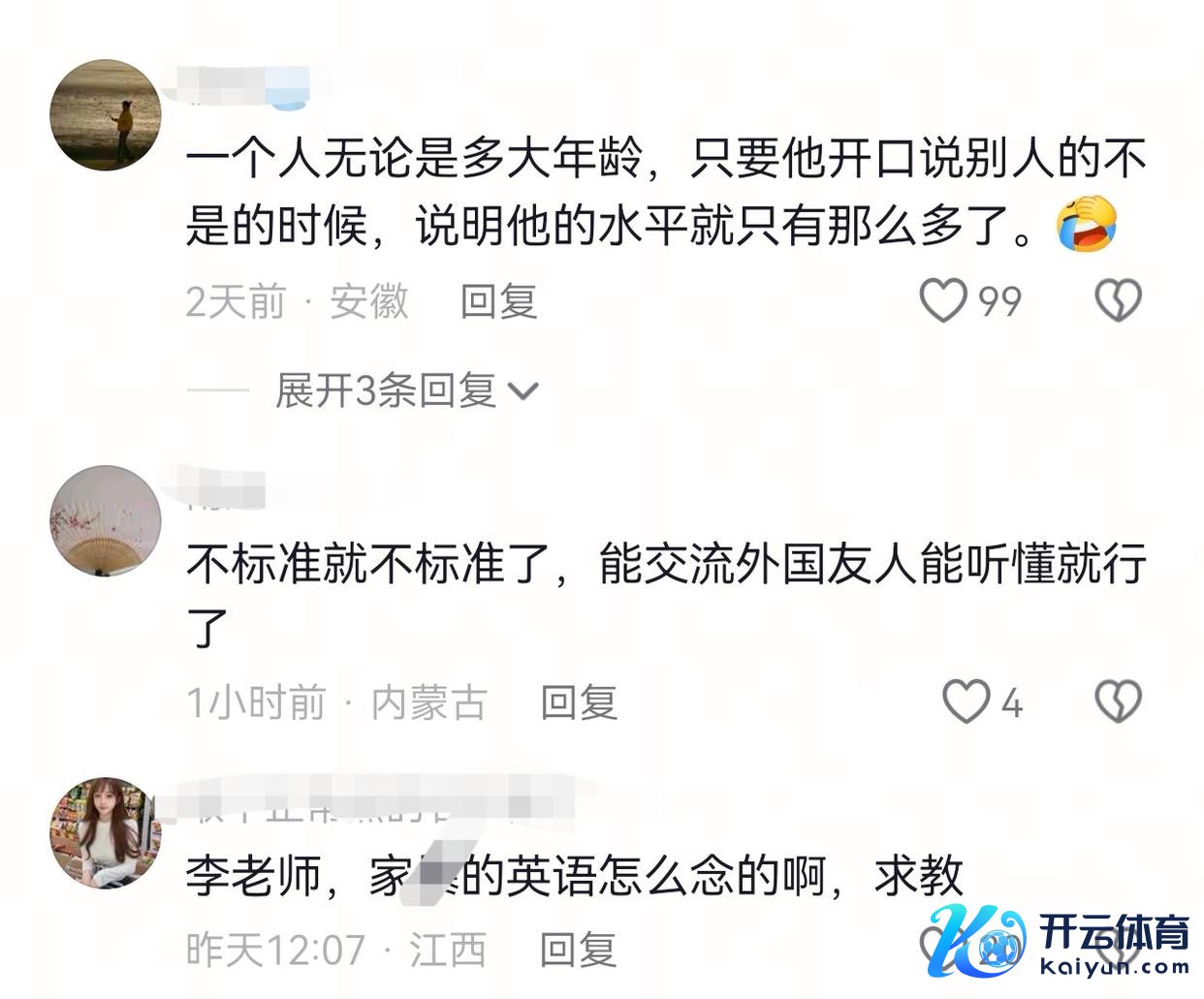Tap broken heart on 内蒙古 comment
The height and width of the screenshot is (999, 1204).
1118,702
